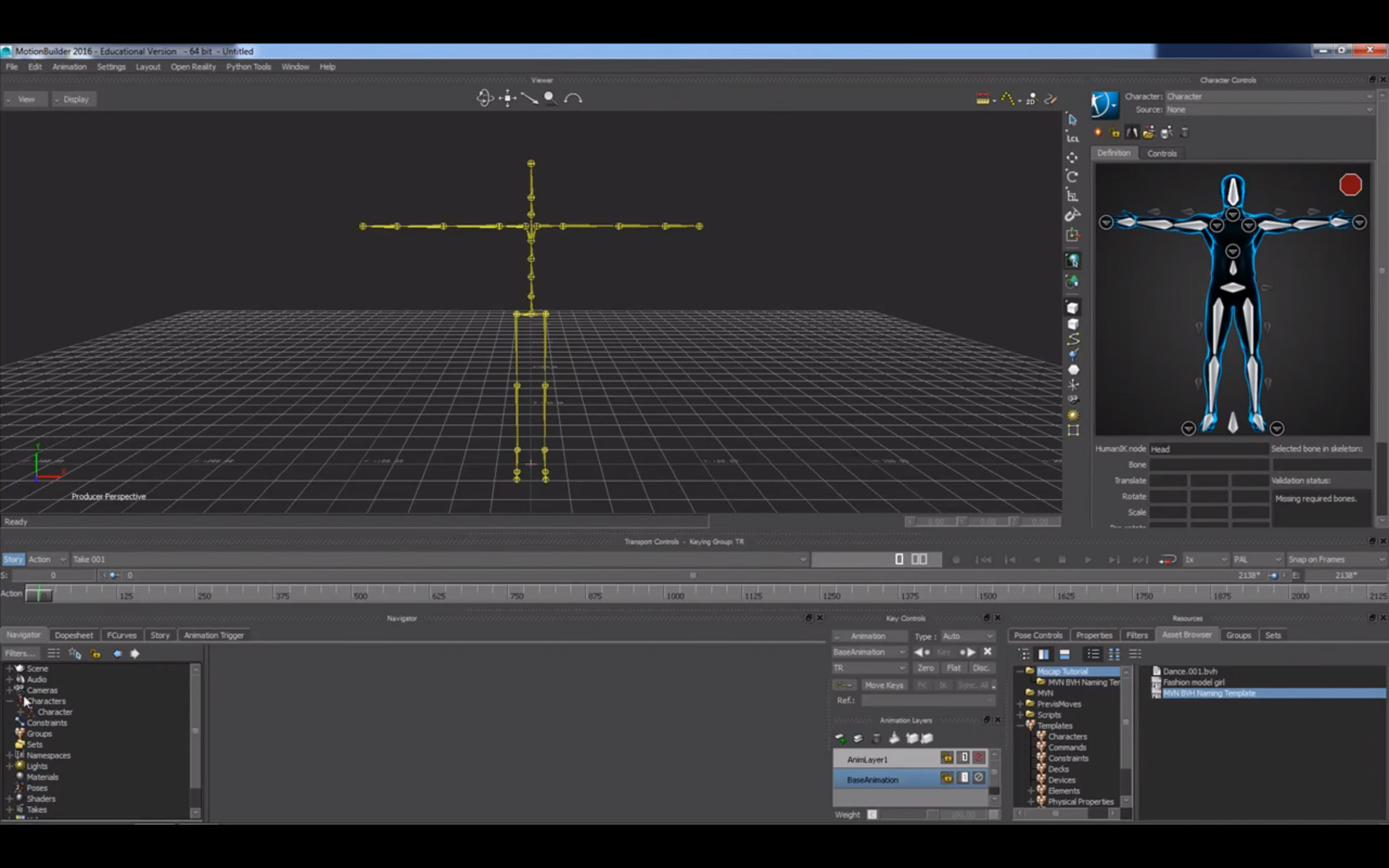Expand the Scripts folder in Asset Browser
Viewport: 1389px width, 868px height.
coord(1021,715)
